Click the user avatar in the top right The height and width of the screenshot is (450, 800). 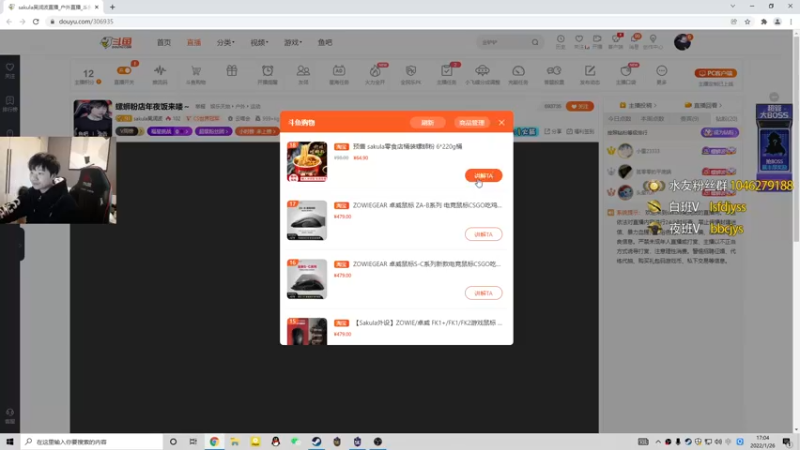pyautogui.click(x=682, y=42)
